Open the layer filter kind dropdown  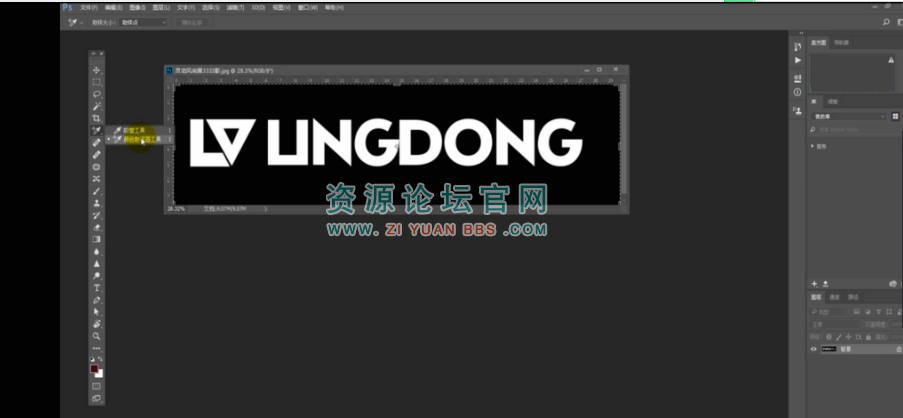pyautogui.click(x=829, y=311)
